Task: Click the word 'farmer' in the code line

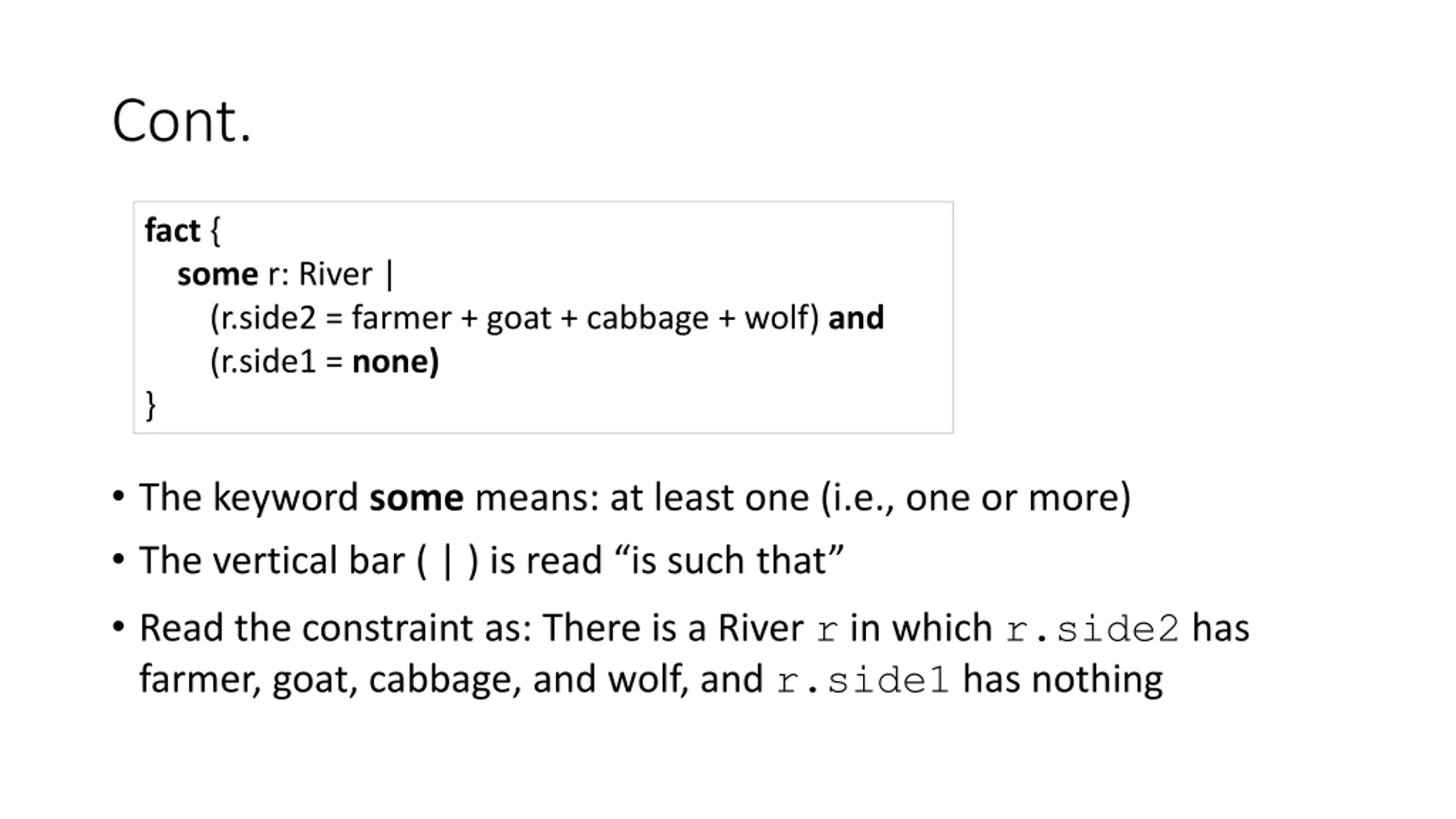Action: [x=402, y=317]
